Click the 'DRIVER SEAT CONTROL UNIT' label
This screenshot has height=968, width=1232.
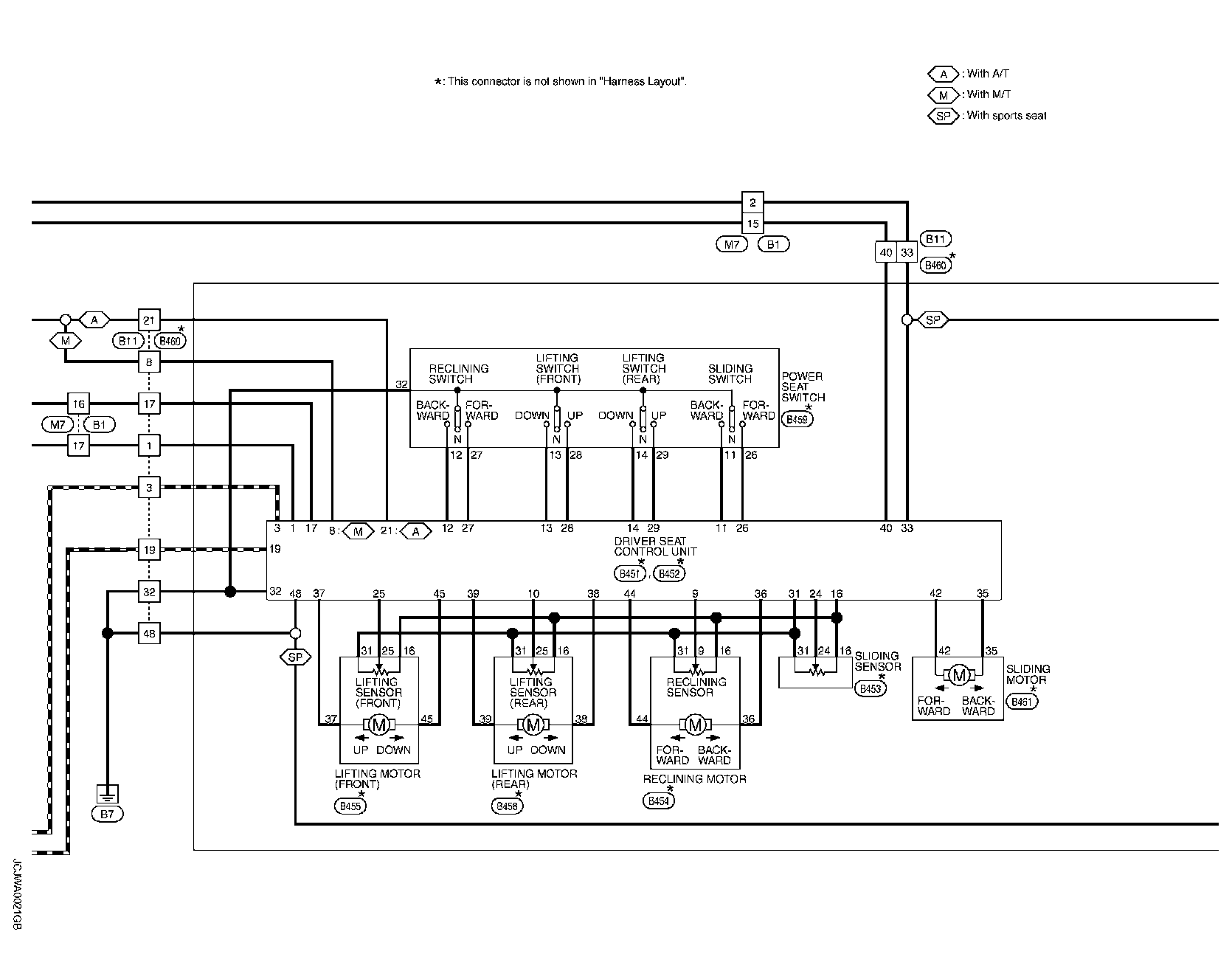pos(655,547)
